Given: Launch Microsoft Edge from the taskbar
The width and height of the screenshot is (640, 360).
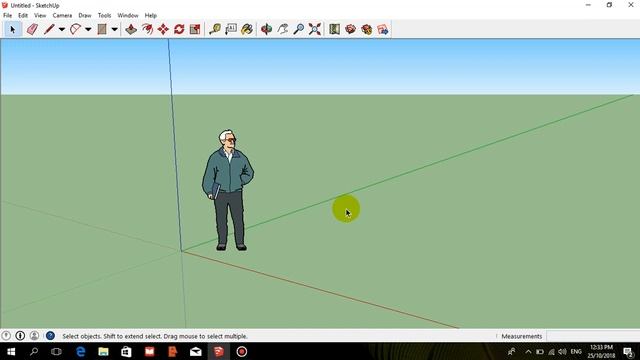Looking at the screenshot, I should tap(80, 351).
